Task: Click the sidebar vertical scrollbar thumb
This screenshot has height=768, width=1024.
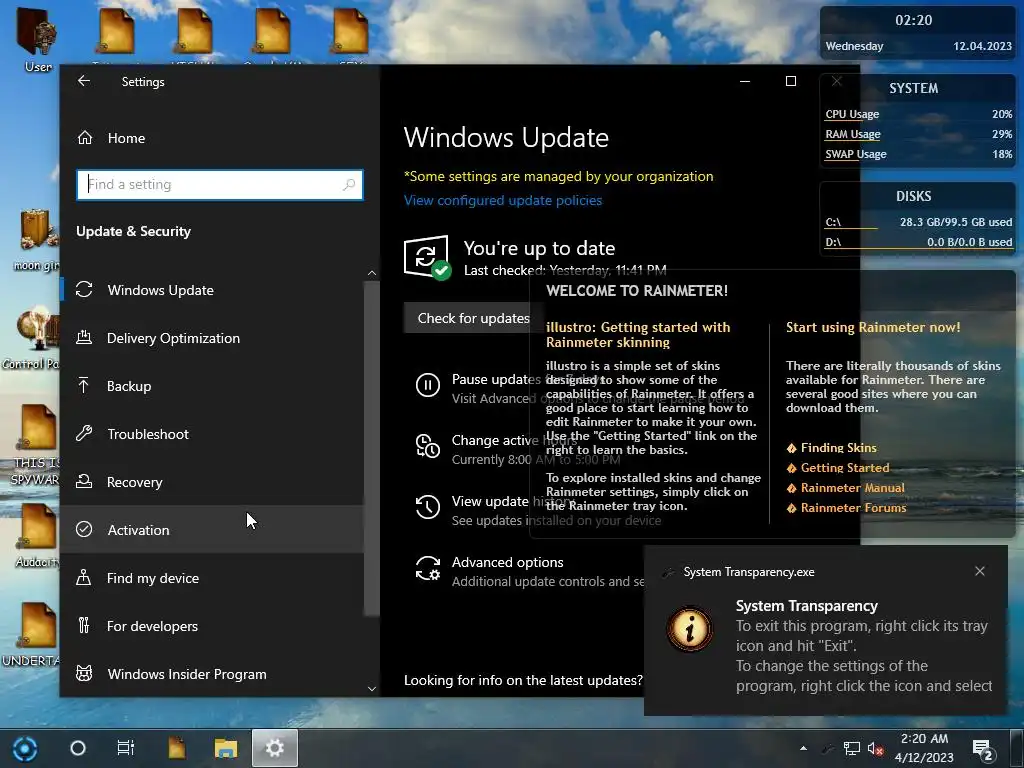Action: pos(372,448)
